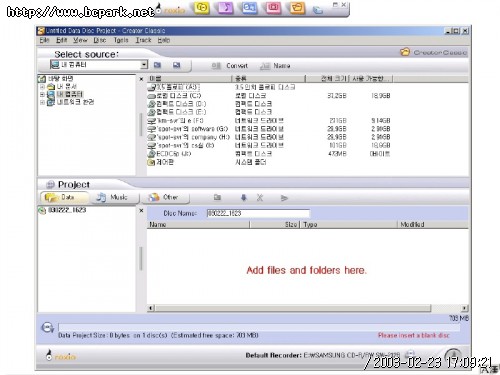Expand the 네트워크 환경 tree node
500x375 pixels.
click(x=42, y=102)
